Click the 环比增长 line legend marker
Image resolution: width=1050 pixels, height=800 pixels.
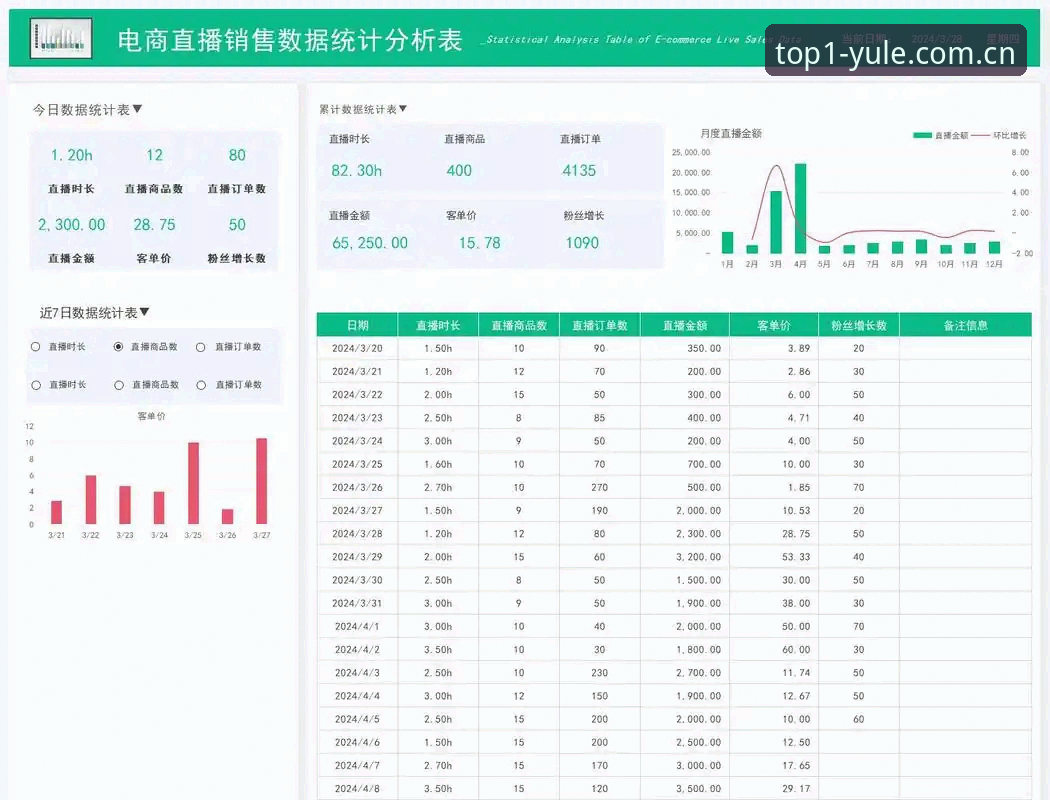coord(980,135)
